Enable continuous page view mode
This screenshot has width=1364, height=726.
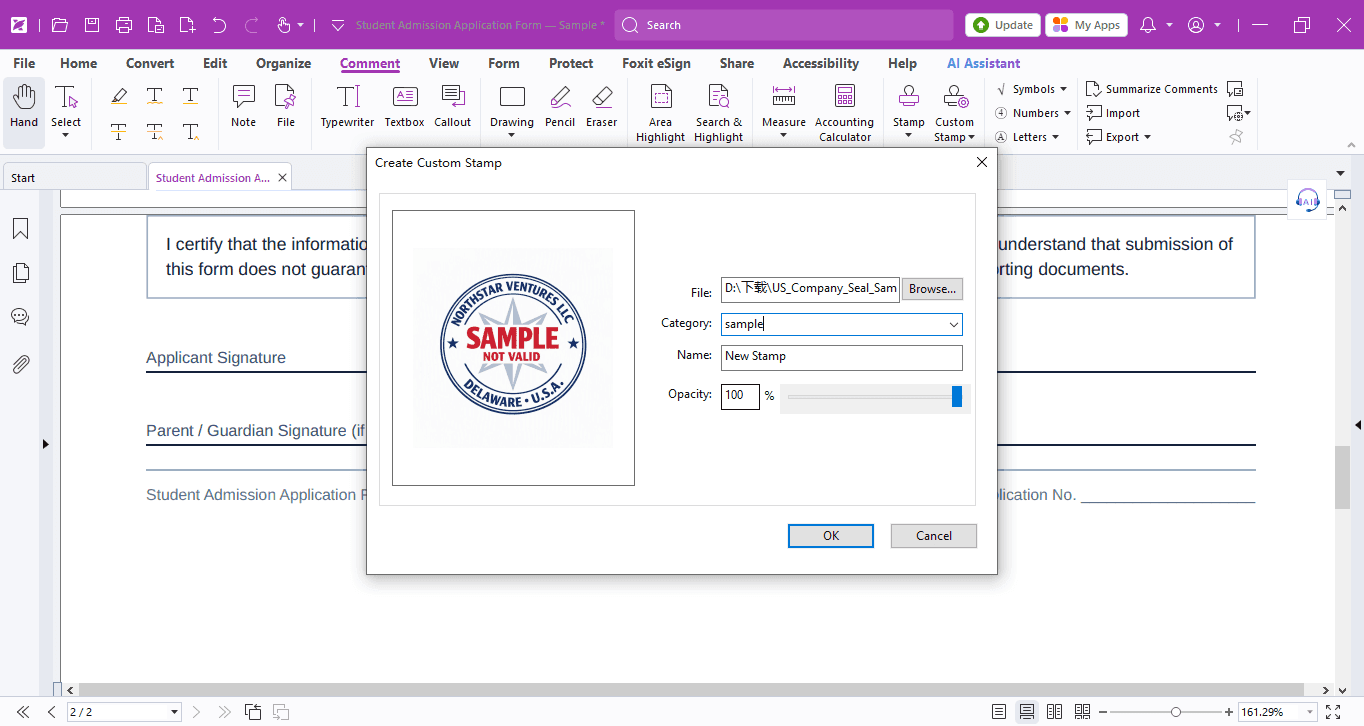point(1027,712)
